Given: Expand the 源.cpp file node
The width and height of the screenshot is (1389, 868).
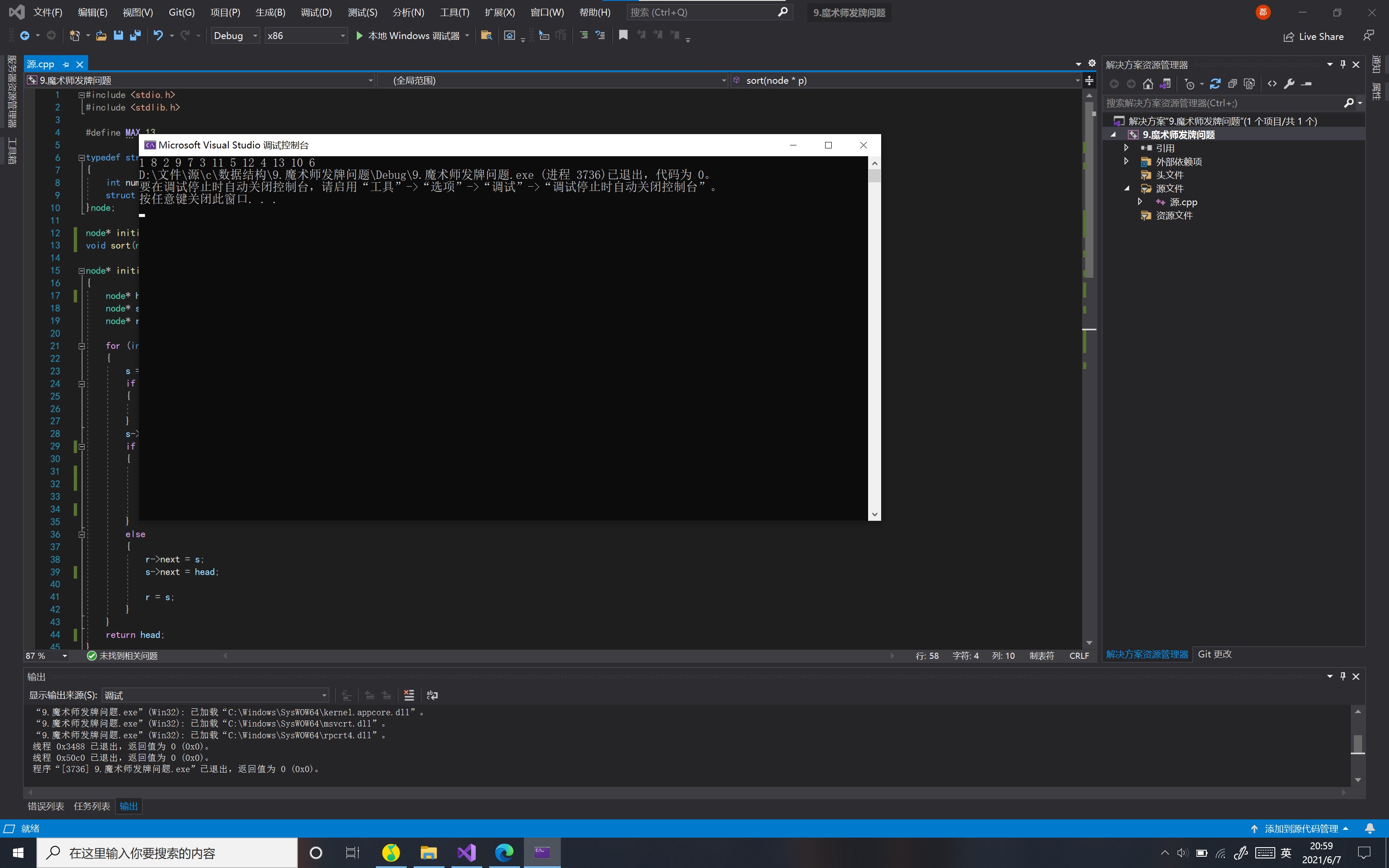Looking at the screenshot, I should [x=1140, y=201].
